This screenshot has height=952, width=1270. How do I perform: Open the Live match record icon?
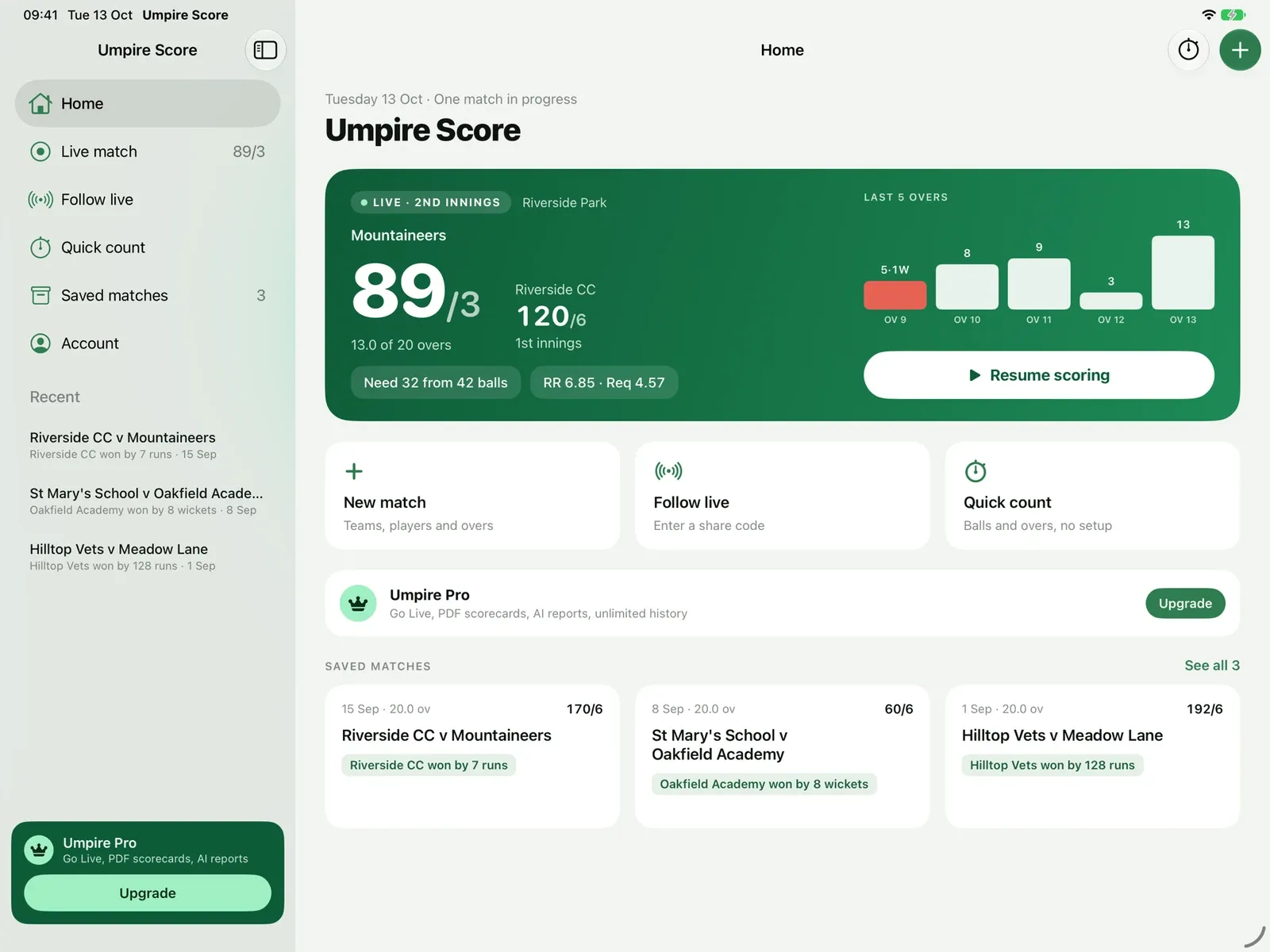click(x=40, y=152)
